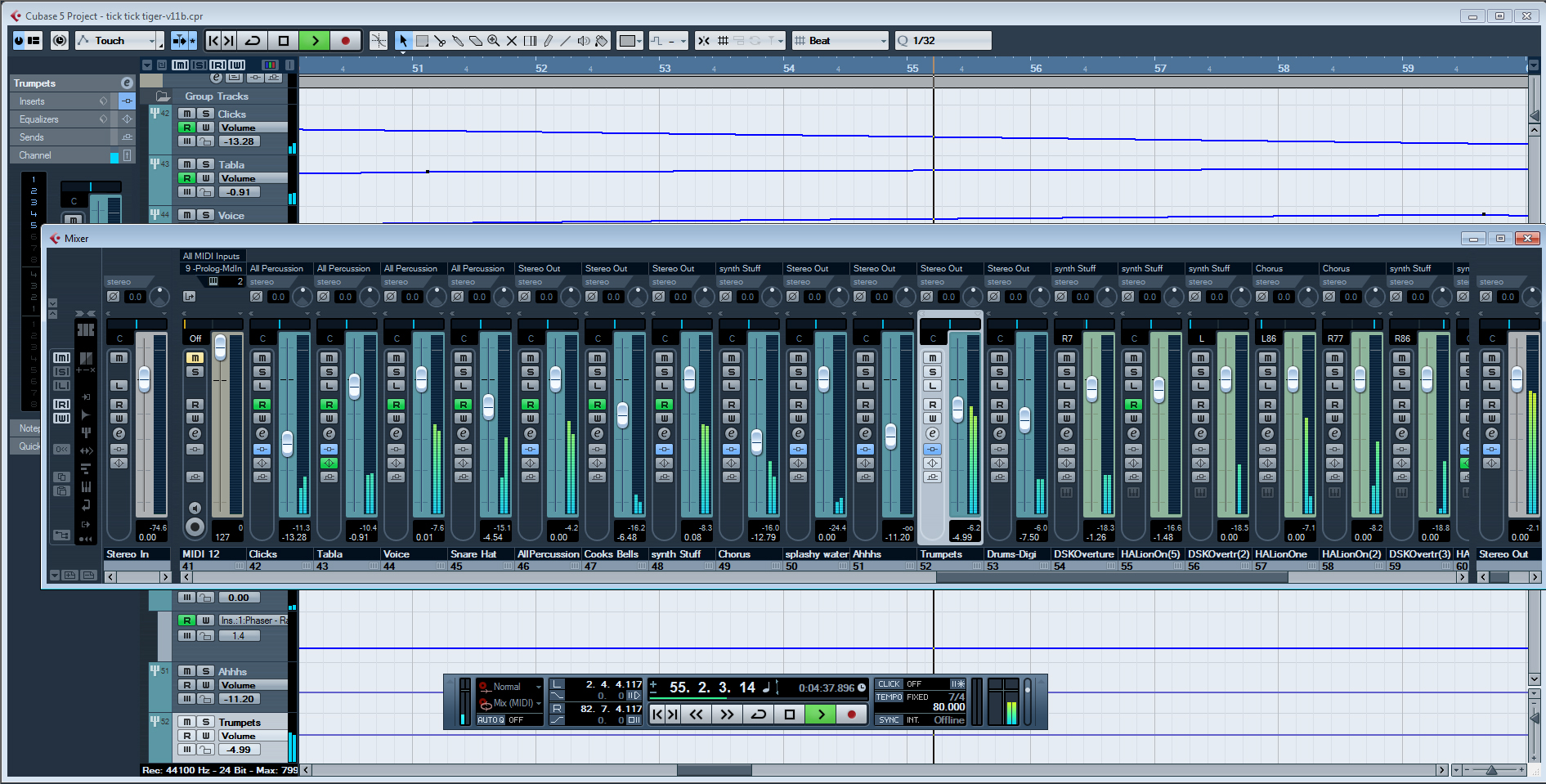The width and height of the screenshot is (1546, 784).
Task: Hit Record in the main toolbar
Action: 345,41
